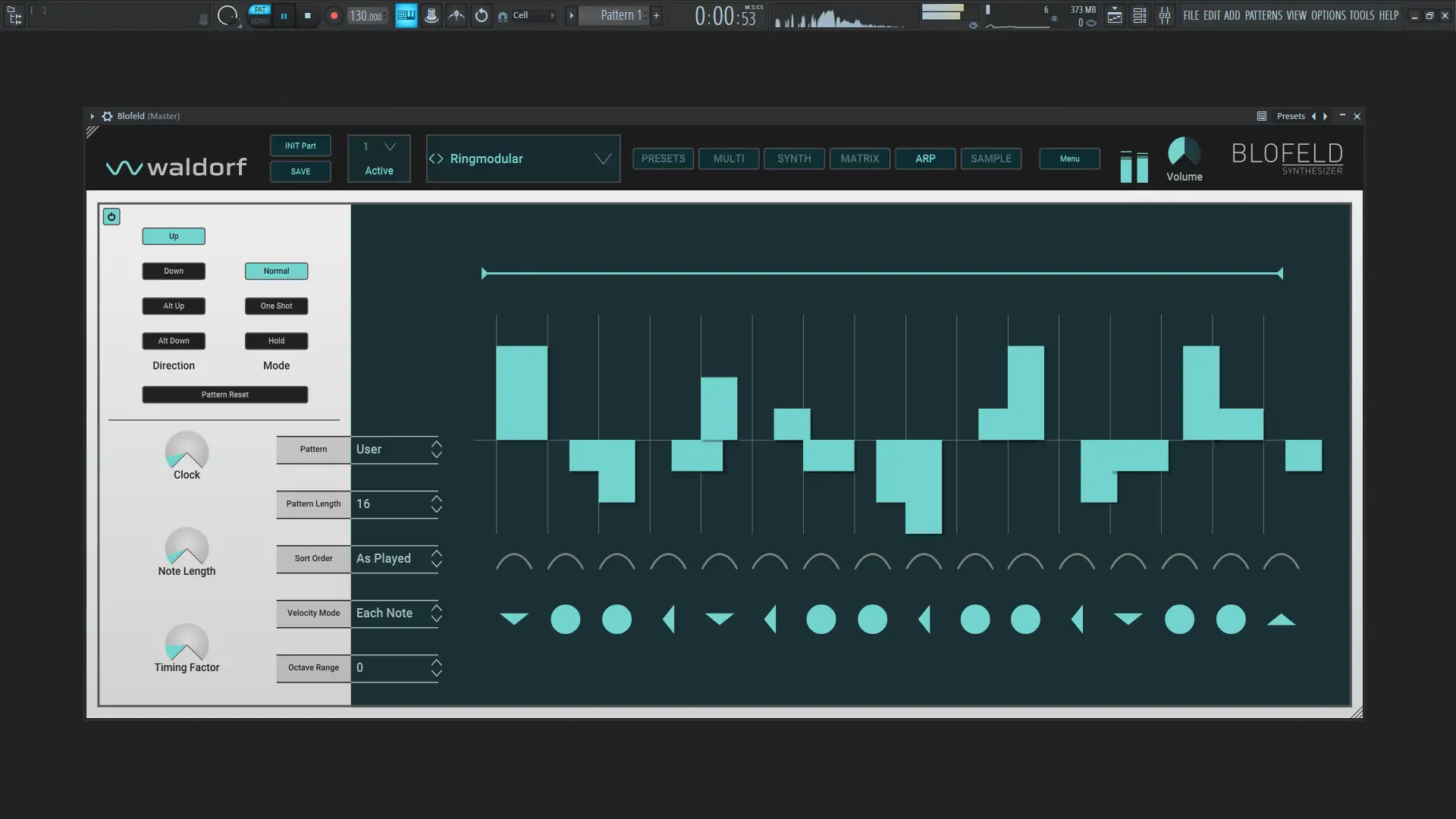The image size is (1456, 819).
Task: Stop playback with the stop button
Action: 307,15
